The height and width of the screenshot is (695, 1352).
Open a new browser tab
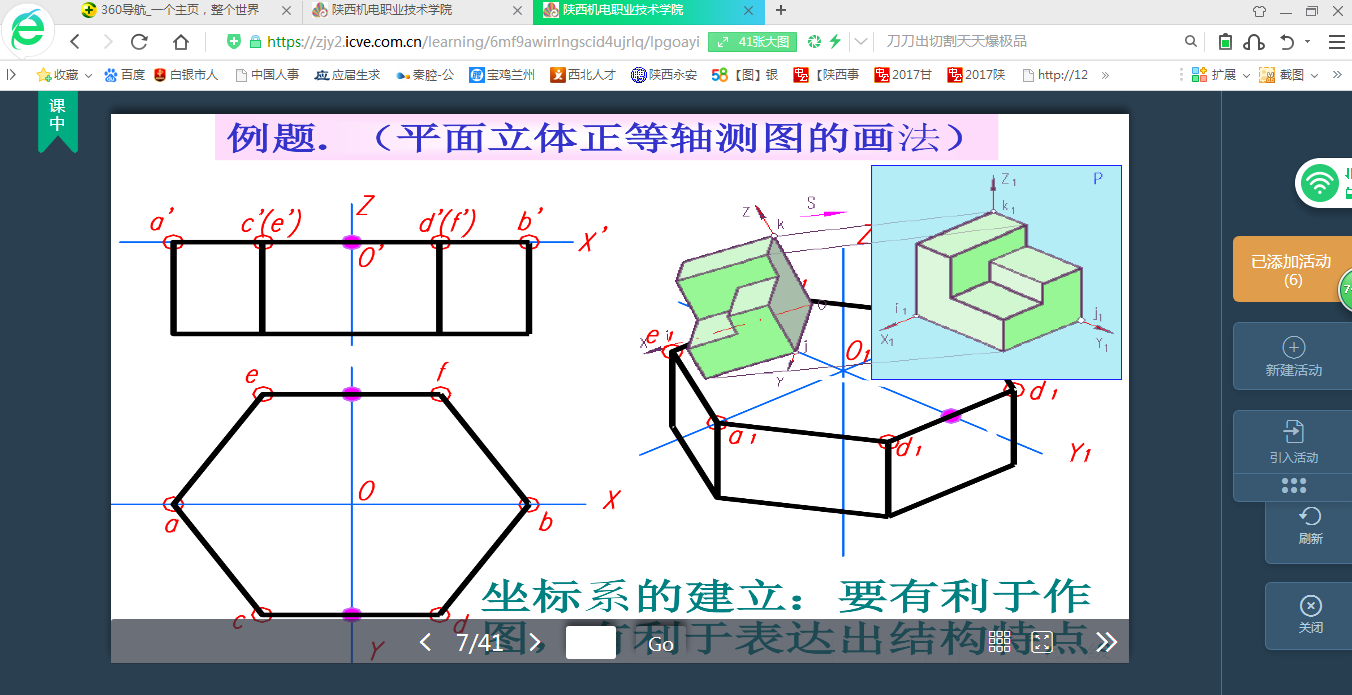[781, 10]
